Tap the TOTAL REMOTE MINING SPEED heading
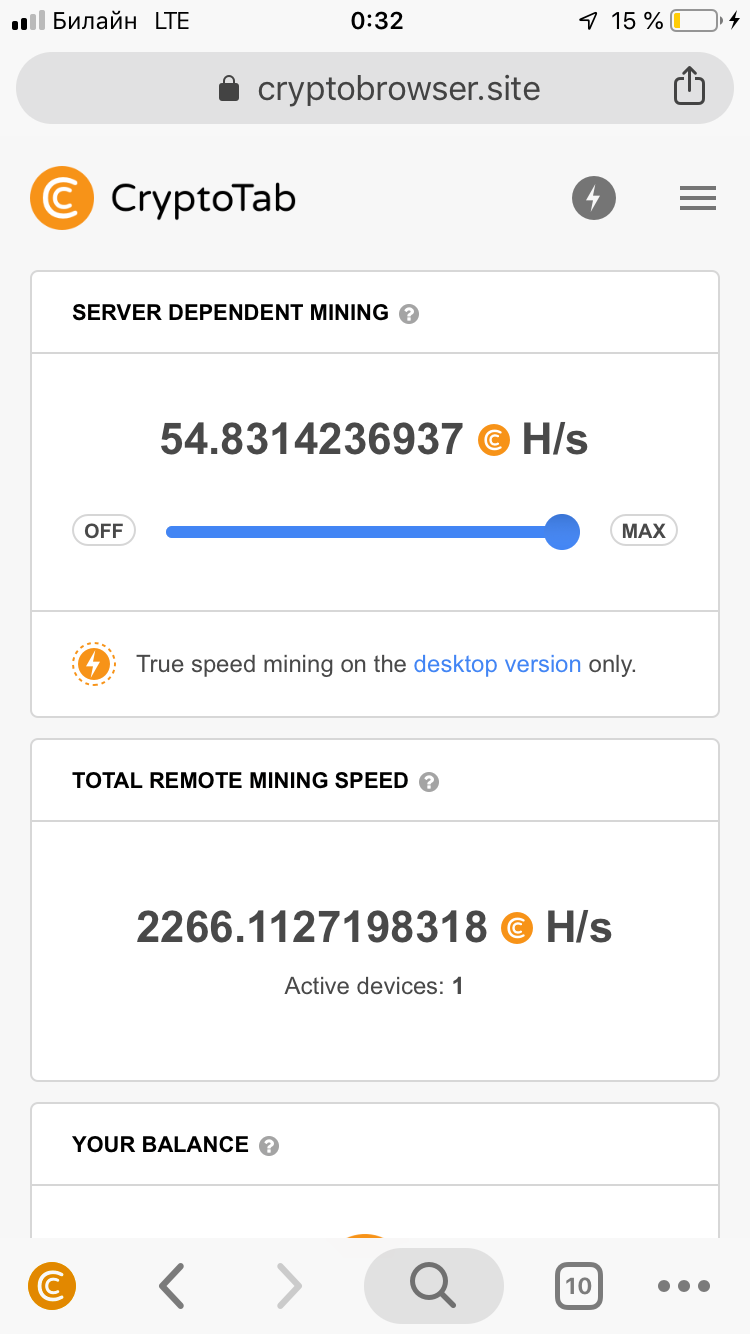 (x=240, y=781)
